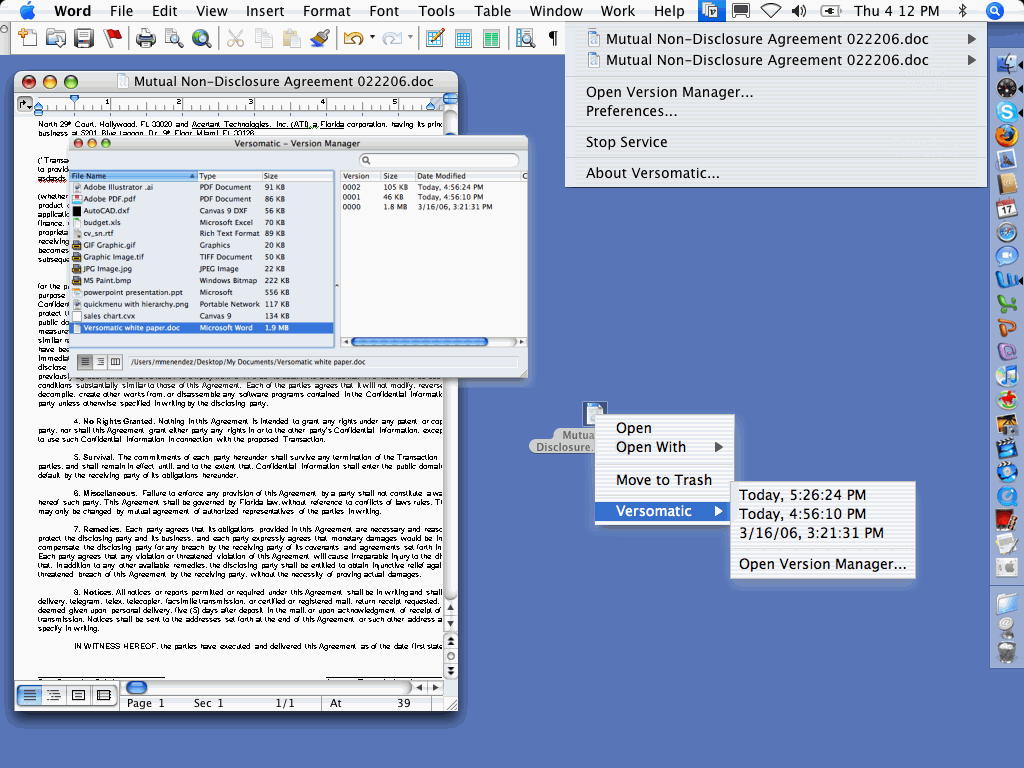The image size is (1024, 768).
Task: Select hierarchical list view in Version Manager
Action: coord(101,362)
